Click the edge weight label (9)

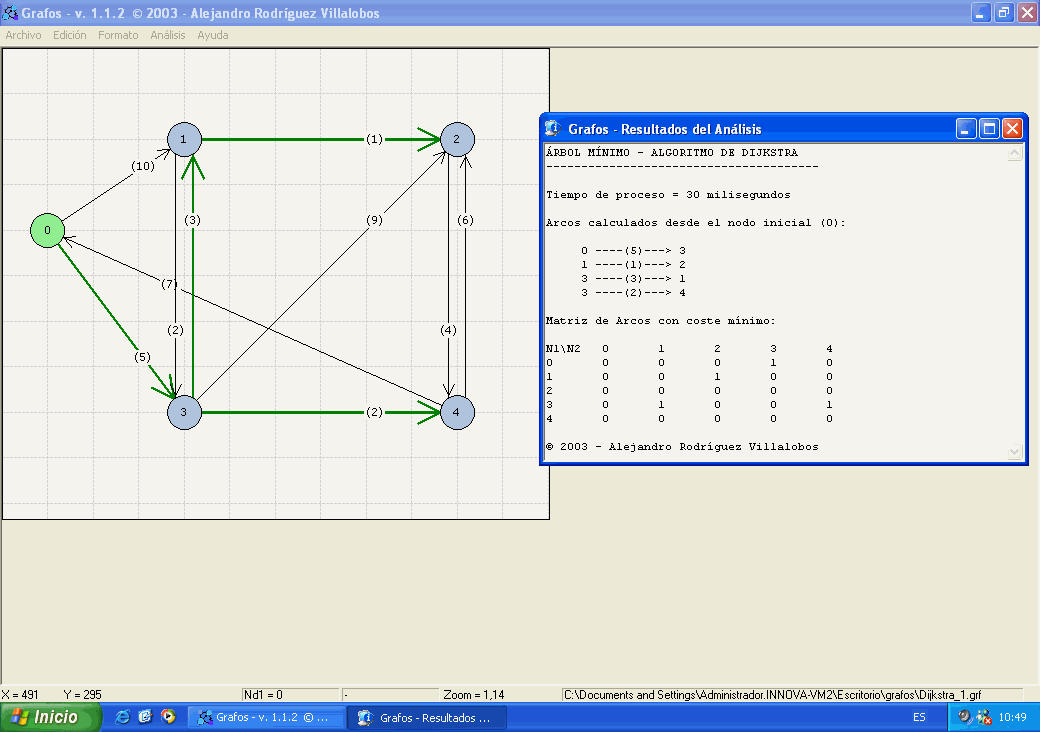click(374, 221)
